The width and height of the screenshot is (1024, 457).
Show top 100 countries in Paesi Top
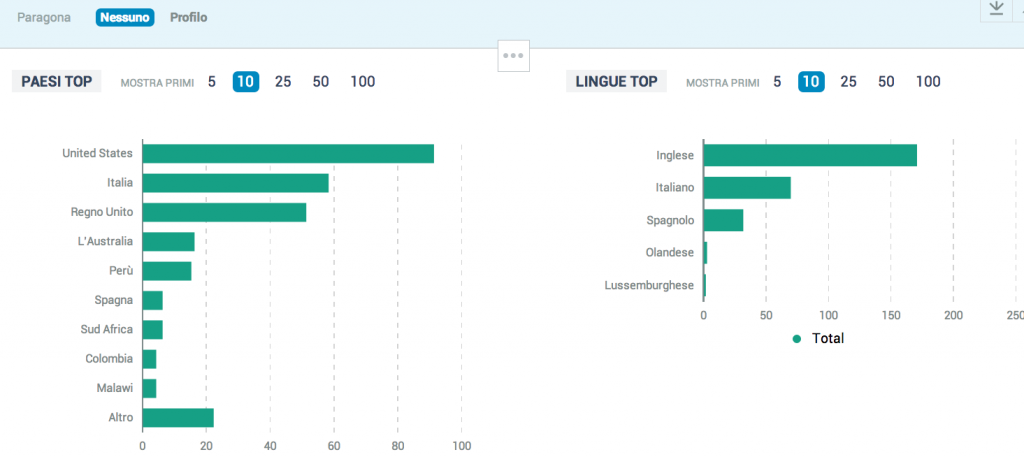point(363,82)
